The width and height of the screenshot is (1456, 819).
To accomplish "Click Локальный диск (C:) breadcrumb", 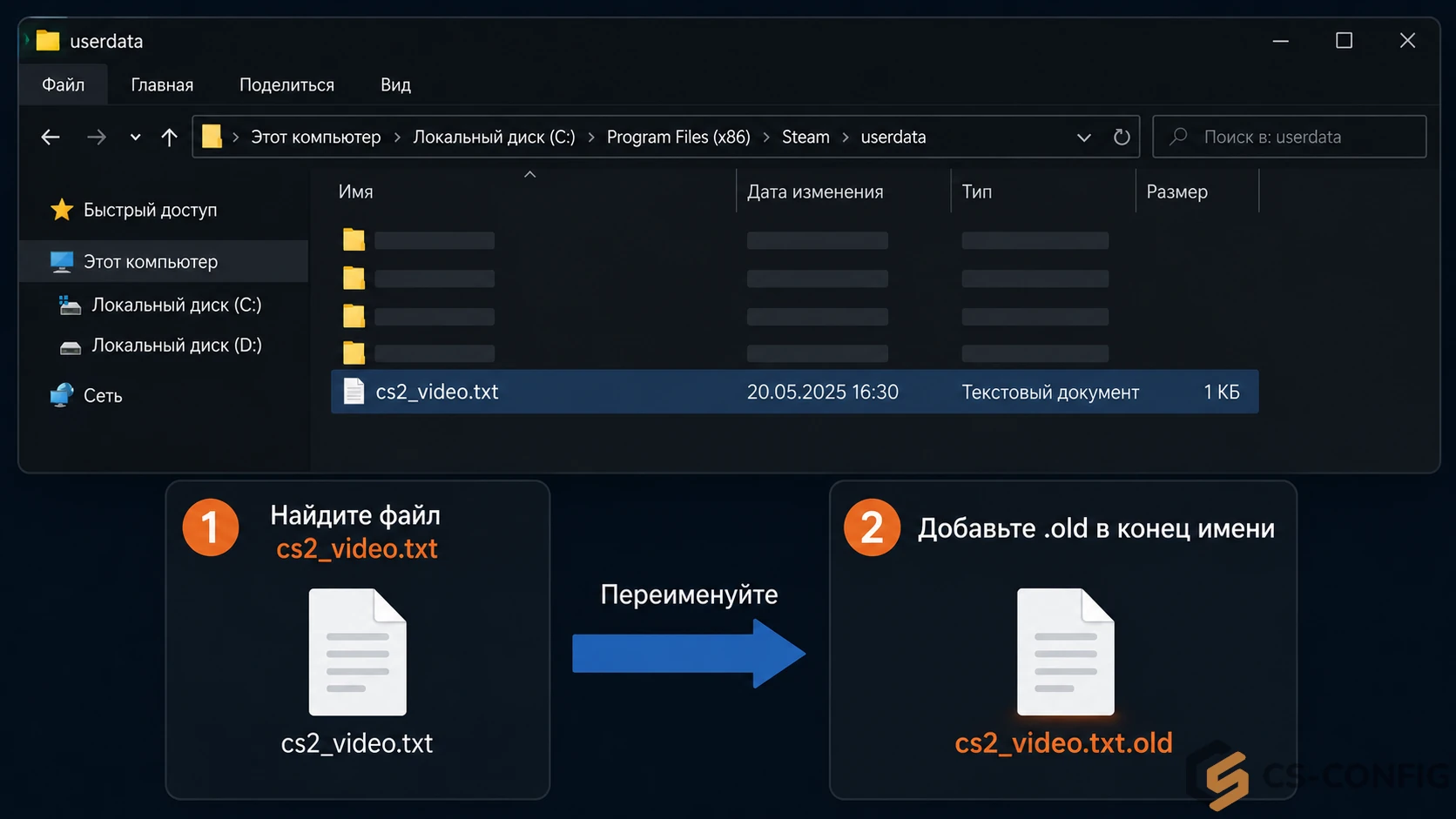I will click(494, 137).
